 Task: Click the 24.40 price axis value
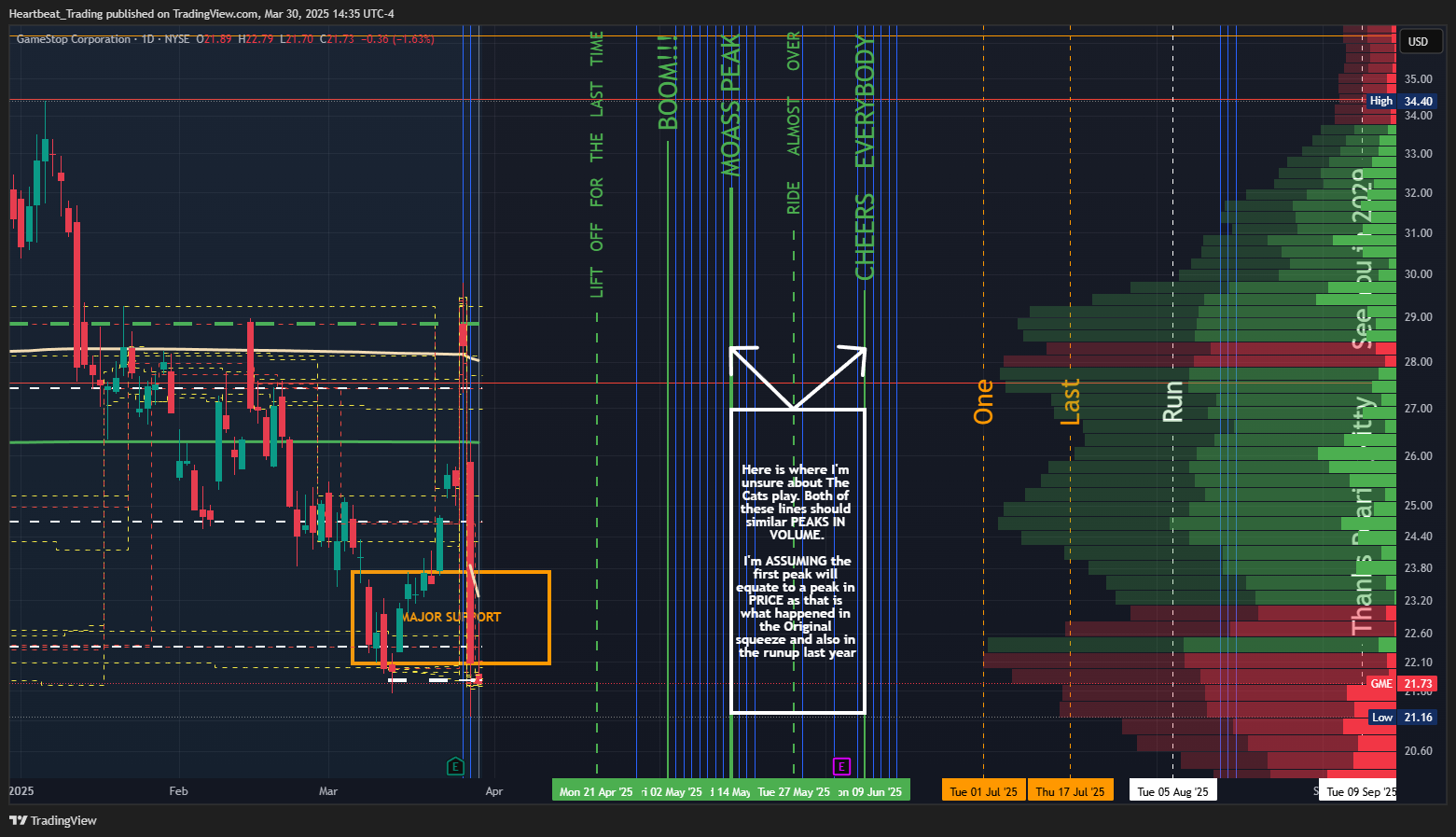(x=1419, y=537)
